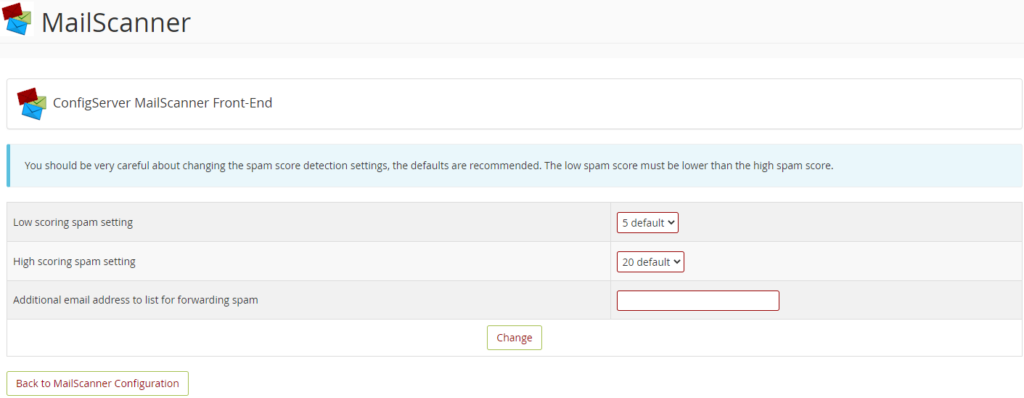Click the ConfigServer Front-End panel envelope icon
This screenshot has height=398, width=1024.
click(x=32, y=104)
